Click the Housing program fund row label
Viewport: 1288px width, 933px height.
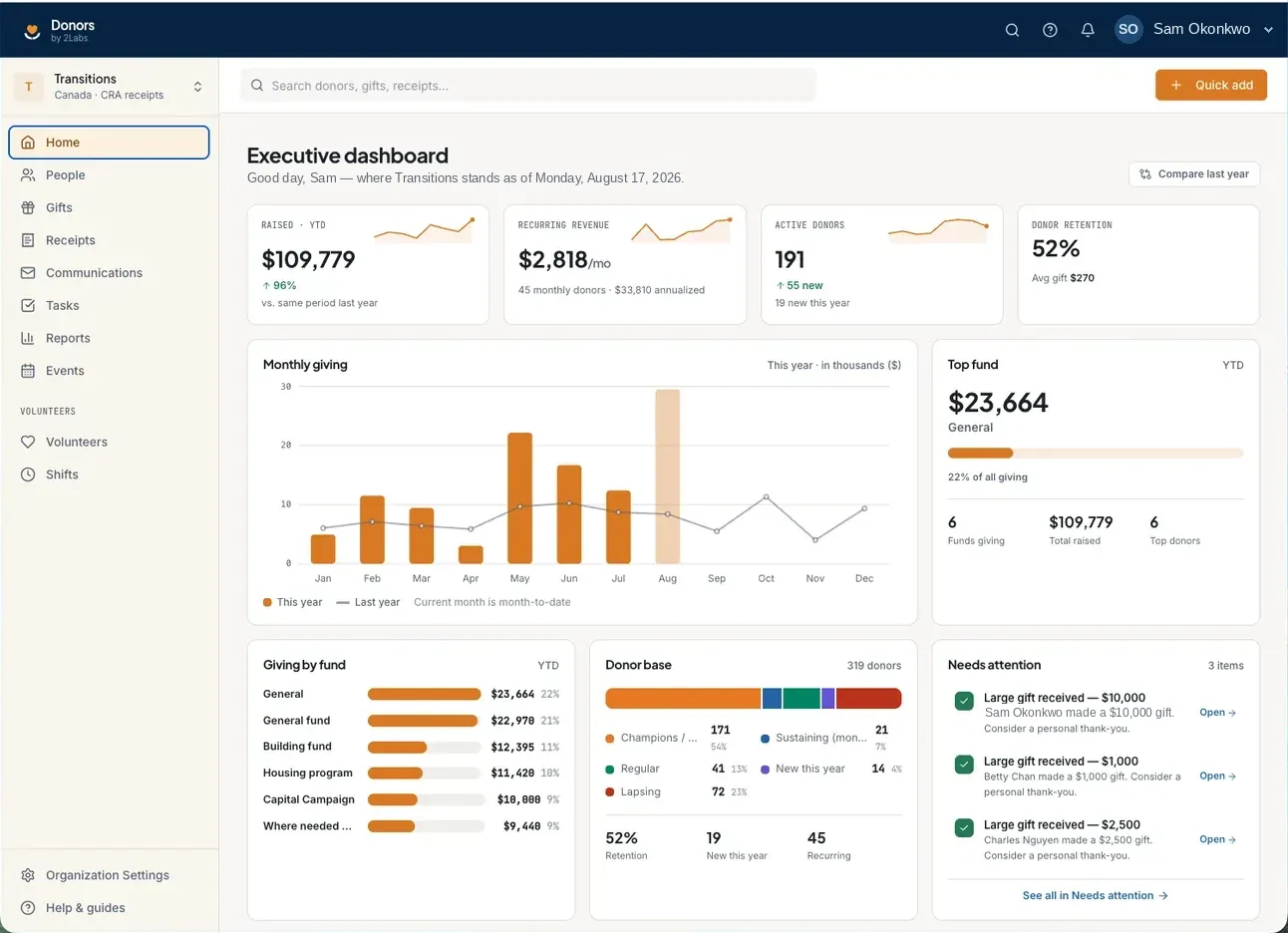[308, 774]
